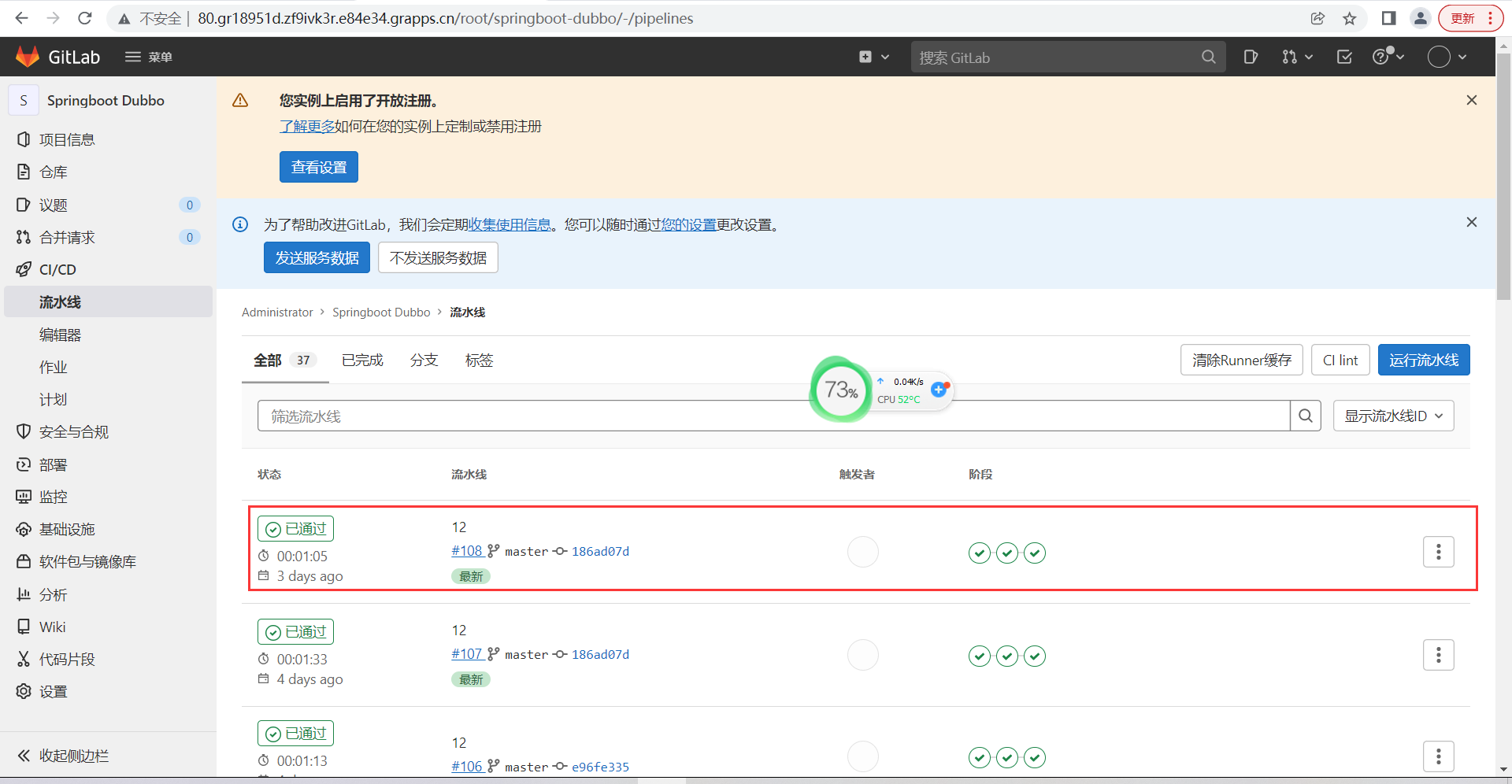1512x784 pixels.
Task: Open the actions menu for pipeline #108
Action: click(x=1438, y=552)
